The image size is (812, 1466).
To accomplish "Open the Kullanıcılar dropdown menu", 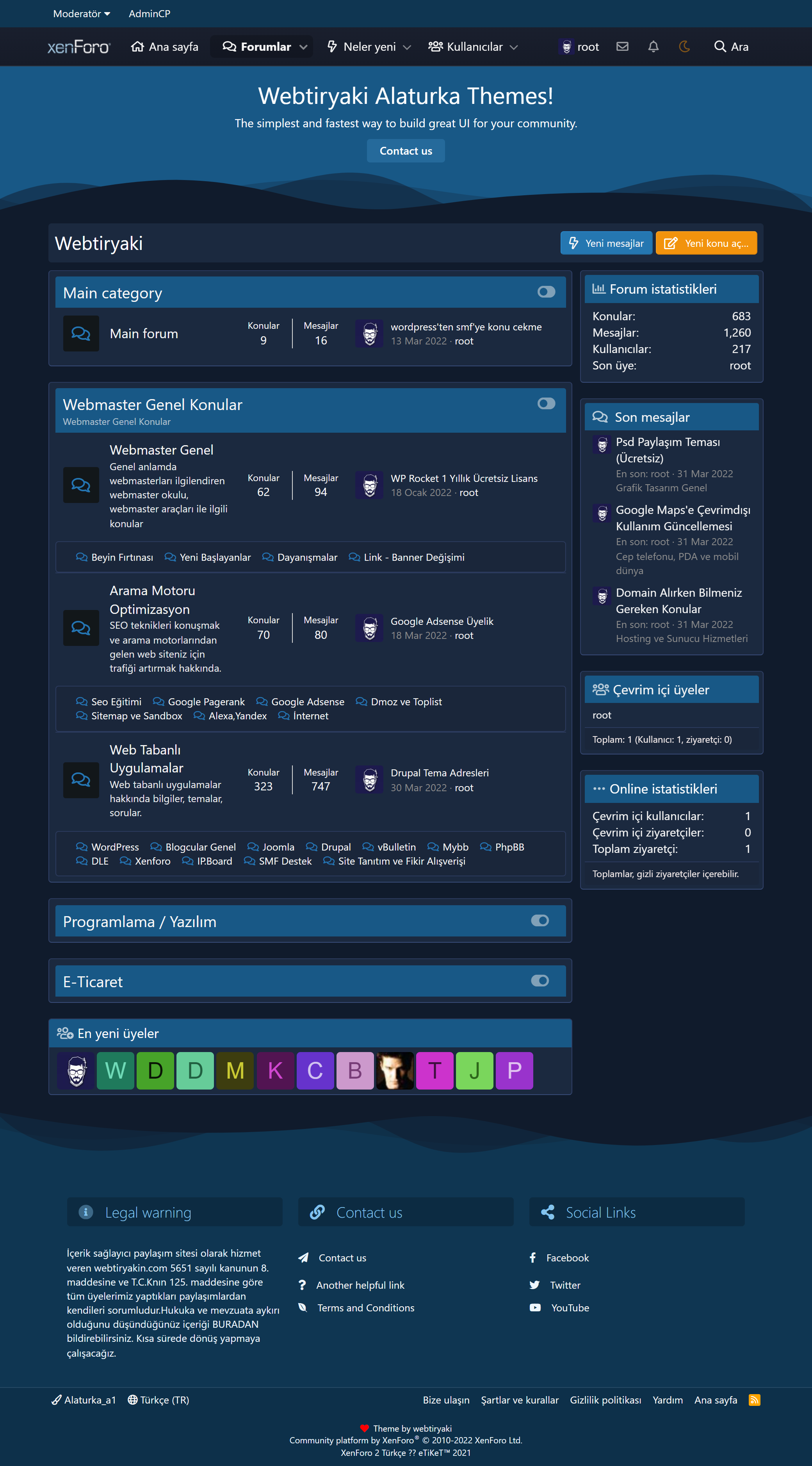I will point(515,47).
